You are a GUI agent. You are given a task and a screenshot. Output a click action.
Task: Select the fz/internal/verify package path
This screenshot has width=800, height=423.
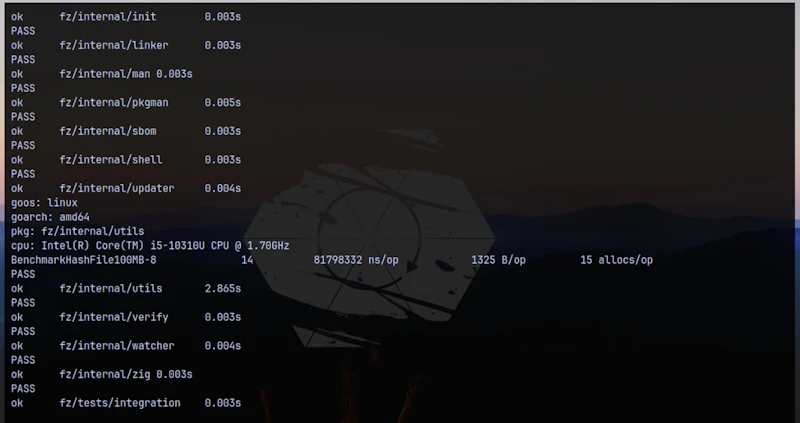(x=114, y=317)
